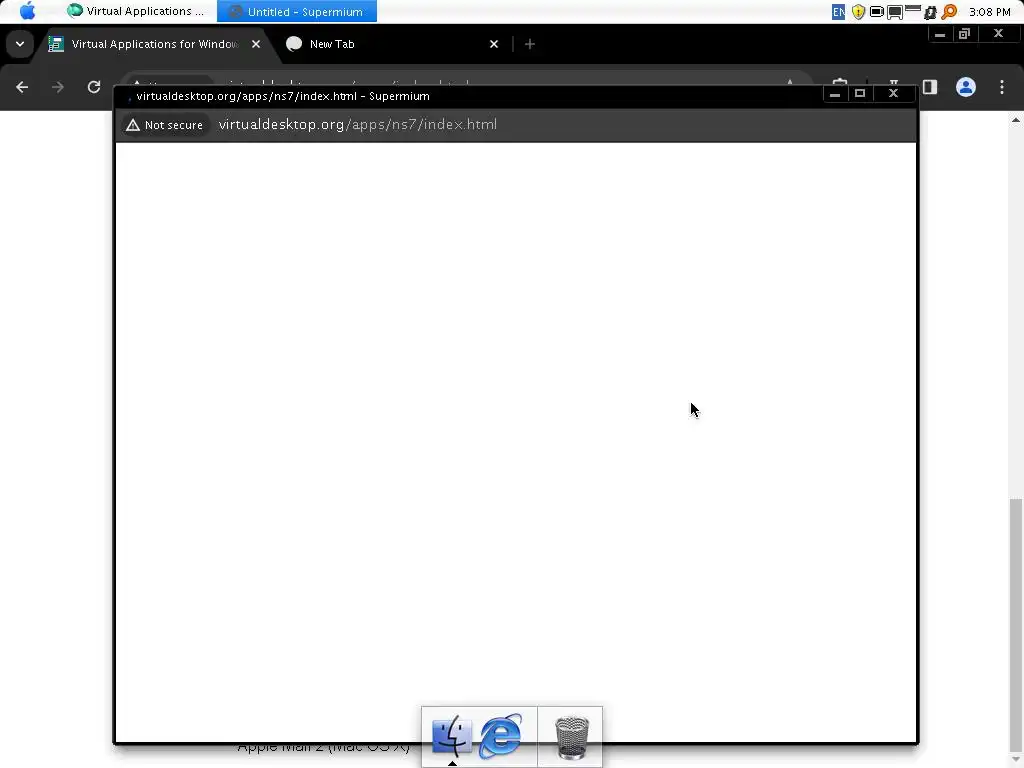Screen dimensions: 1024x768
Task: Click the battery status tray icon
Action: [876, 12]
